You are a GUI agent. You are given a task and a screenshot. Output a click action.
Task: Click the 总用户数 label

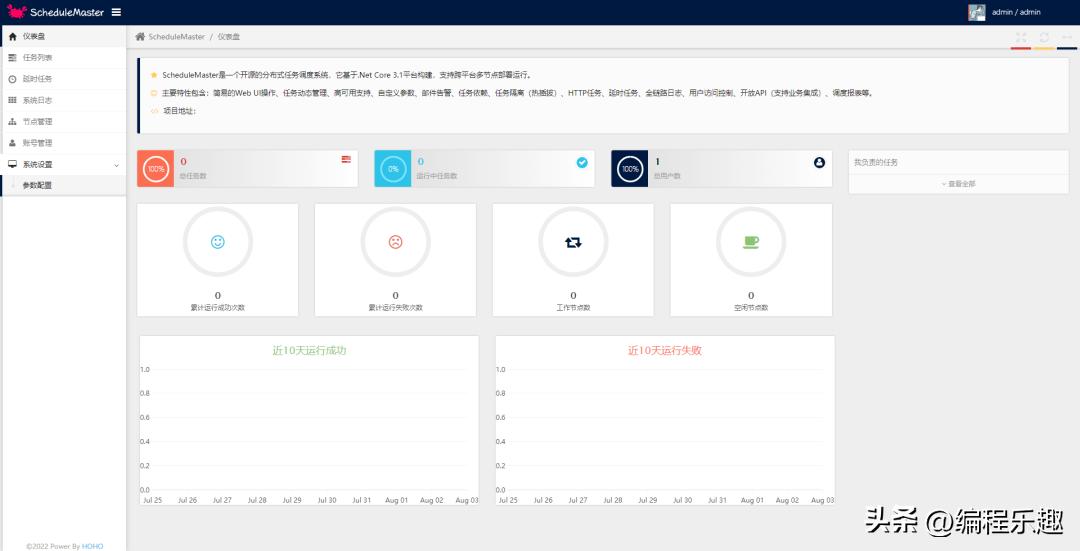(667, 176)
